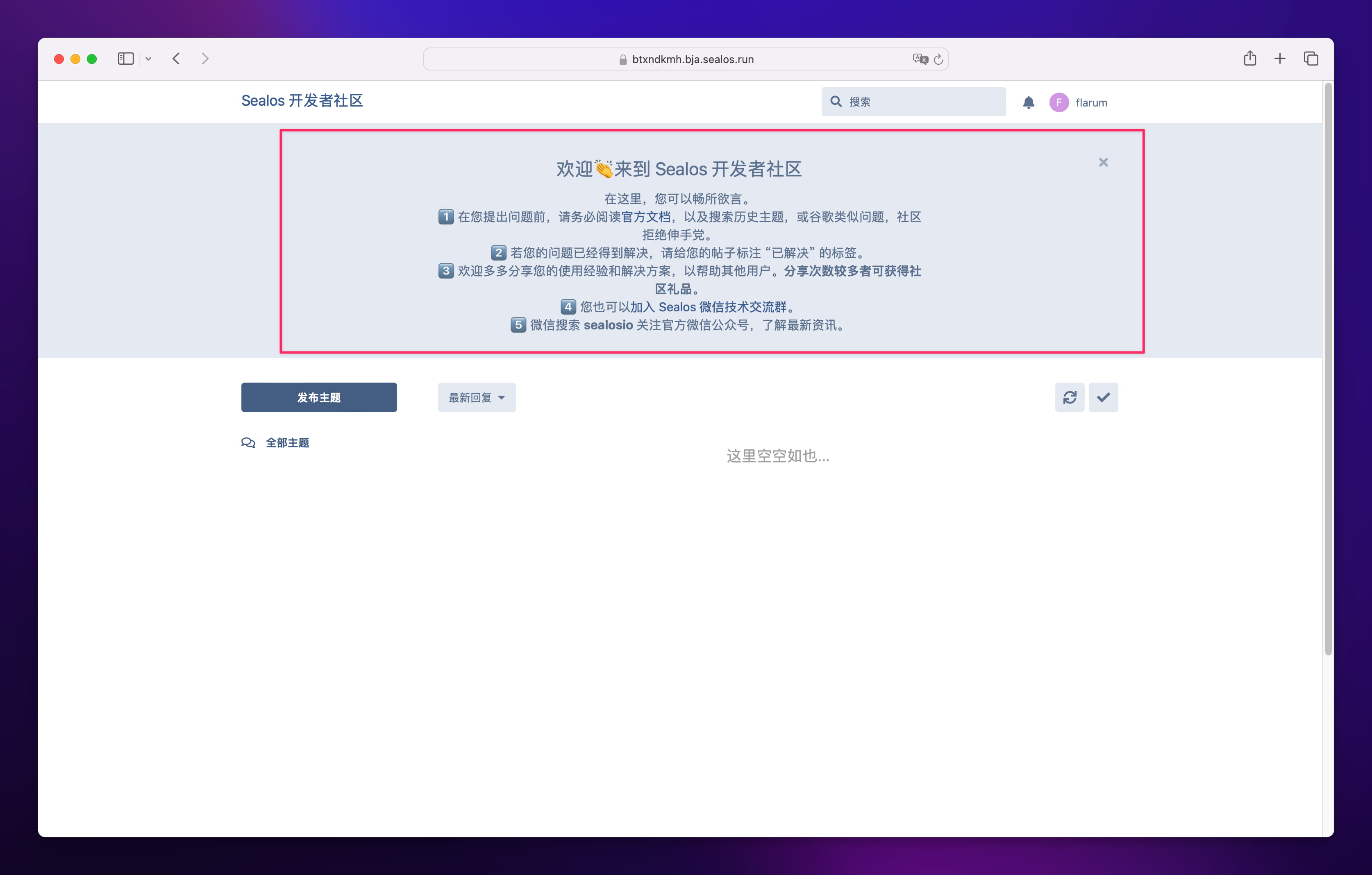Open the Sealos 开发者社区 home link

302,101
